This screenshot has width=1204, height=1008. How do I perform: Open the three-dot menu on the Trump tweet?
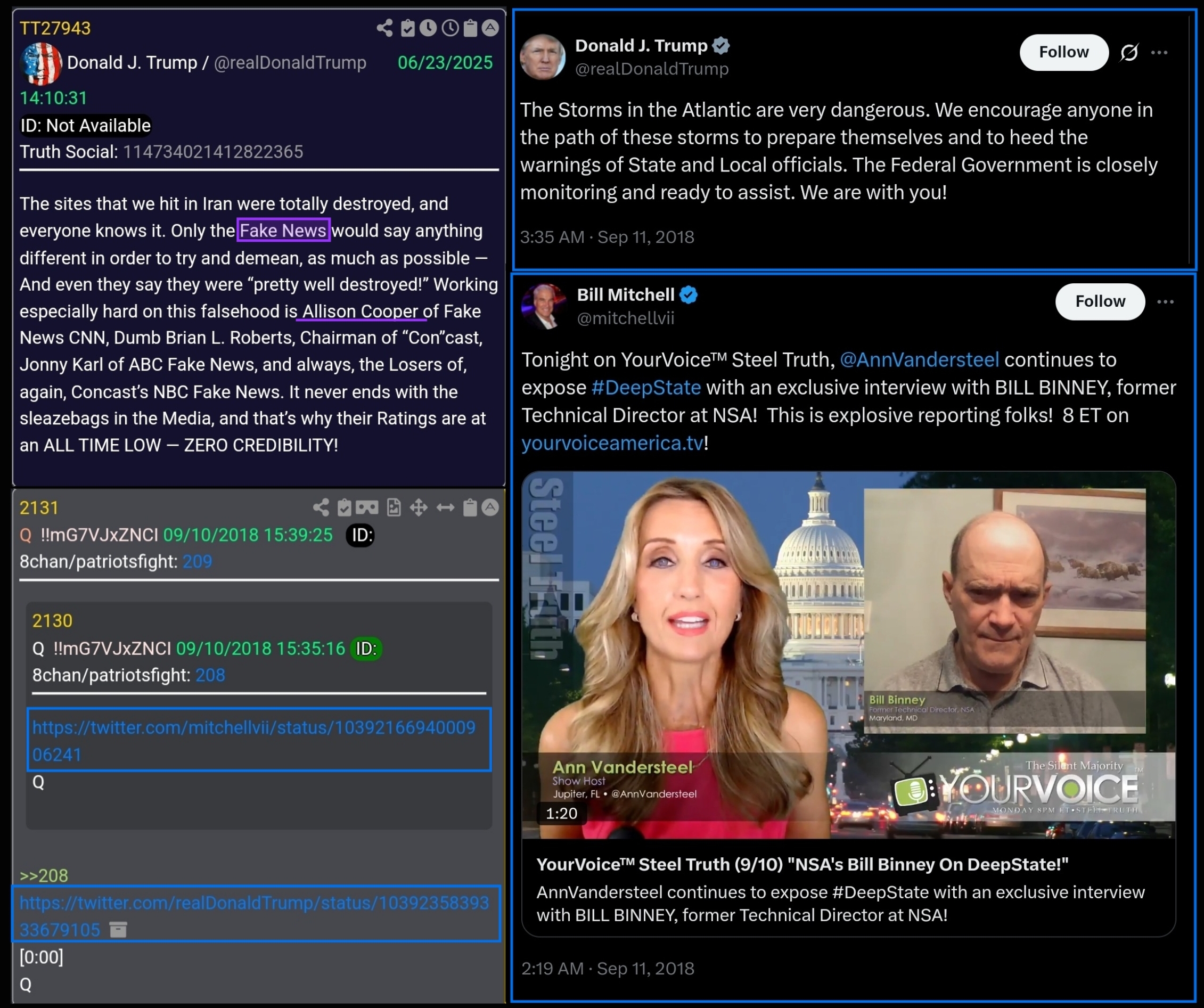coord(1159,52)
